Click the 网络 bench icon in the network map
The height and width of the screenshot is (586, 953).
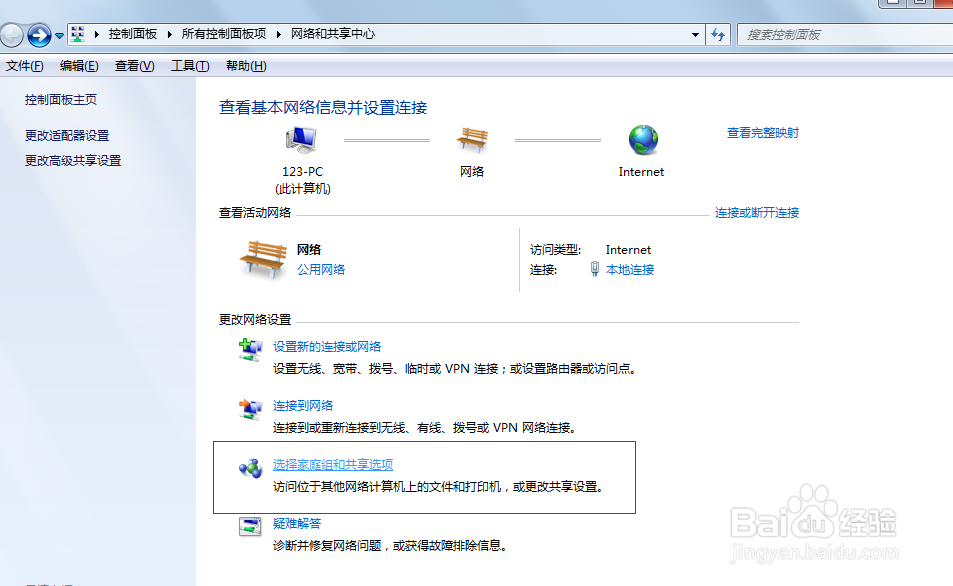tap(471, 140)
